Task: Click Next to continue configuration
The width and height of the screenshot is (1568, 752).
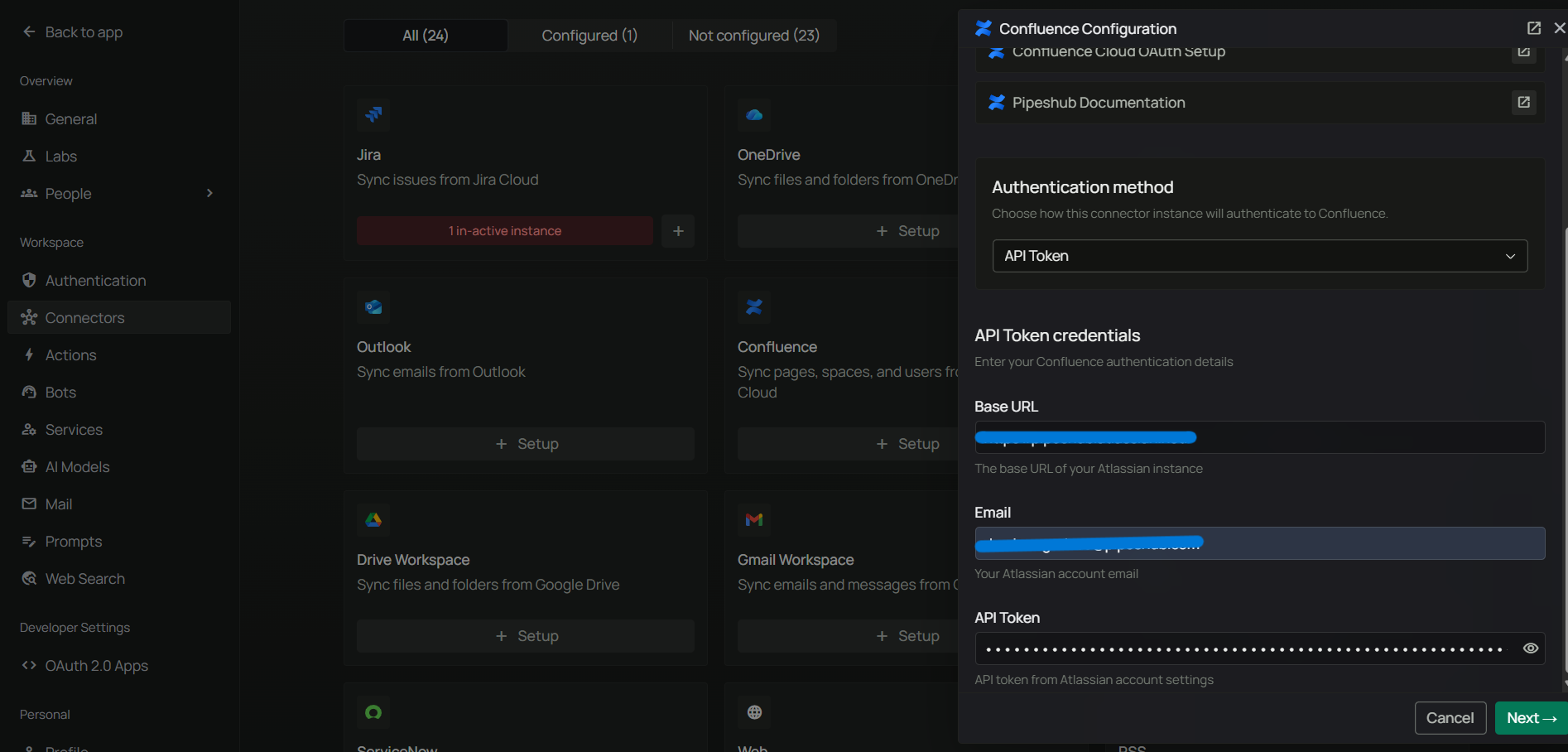Action: (x=1531, y=718)
